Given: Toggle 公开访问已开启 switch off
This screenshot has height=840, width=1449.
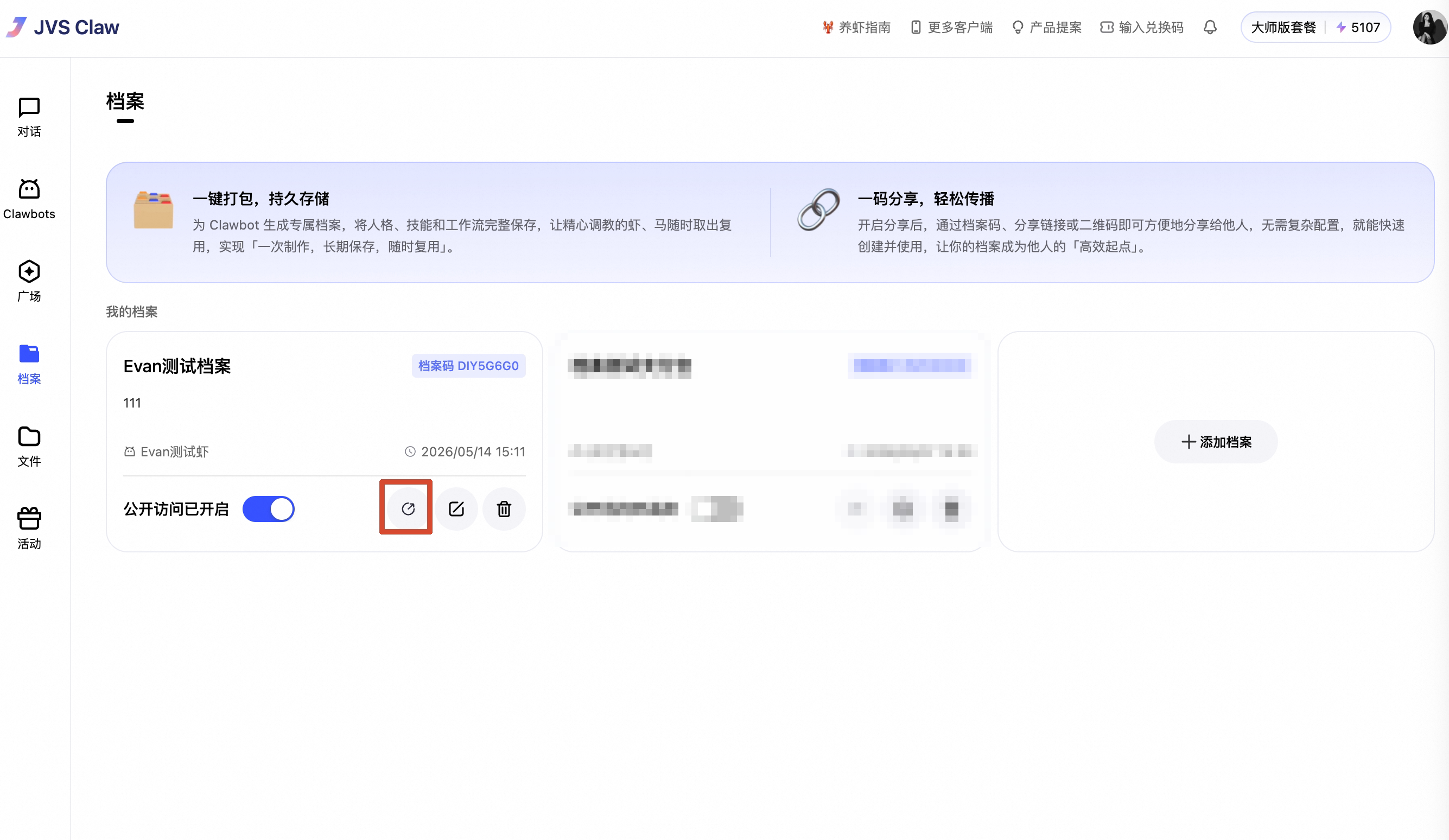Looking at the screenshot, I should 269,509.
